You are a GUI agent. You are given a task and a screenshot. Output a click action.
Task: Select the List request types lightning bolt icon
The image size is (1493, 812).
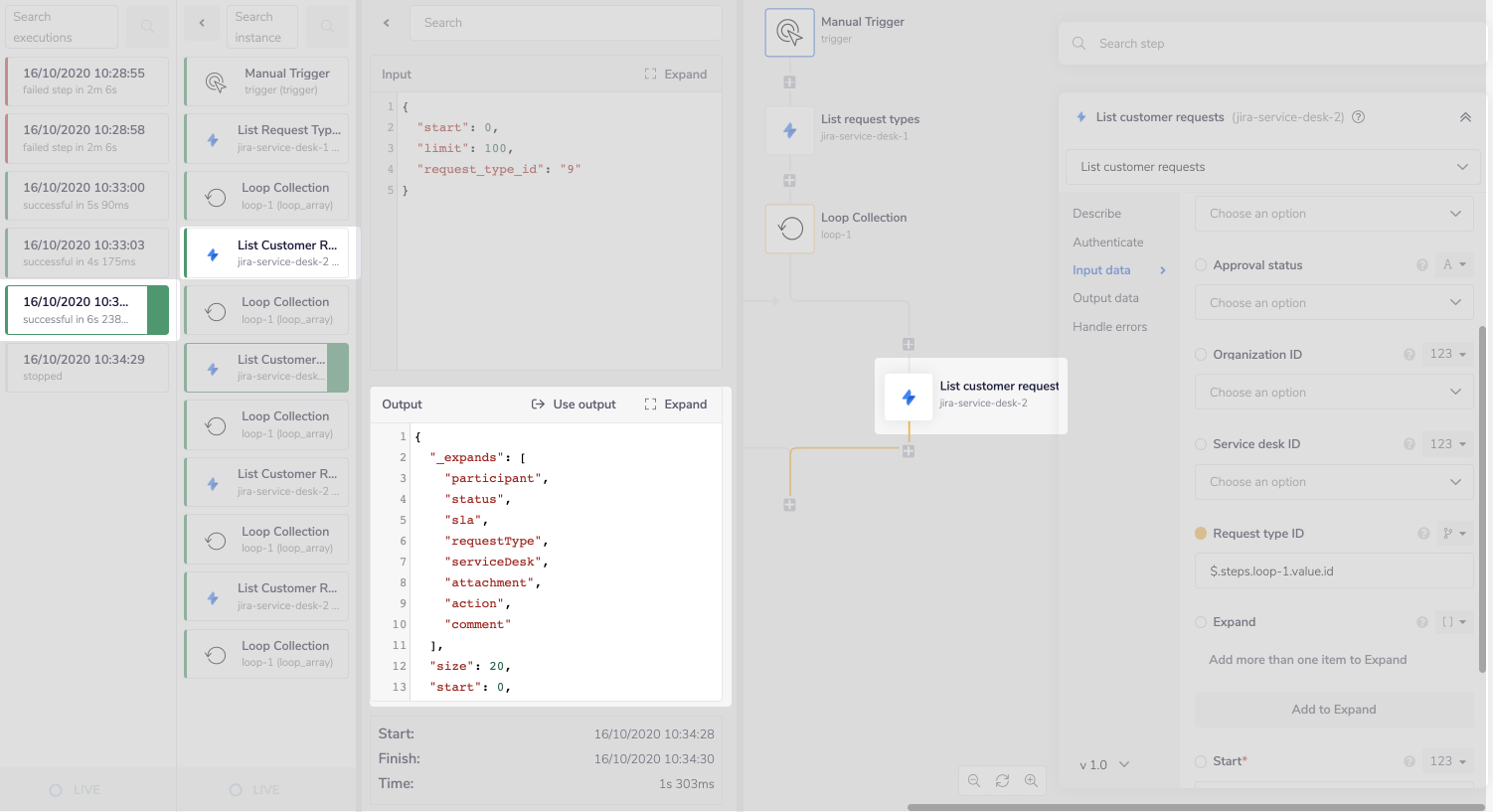coord(789,129)
